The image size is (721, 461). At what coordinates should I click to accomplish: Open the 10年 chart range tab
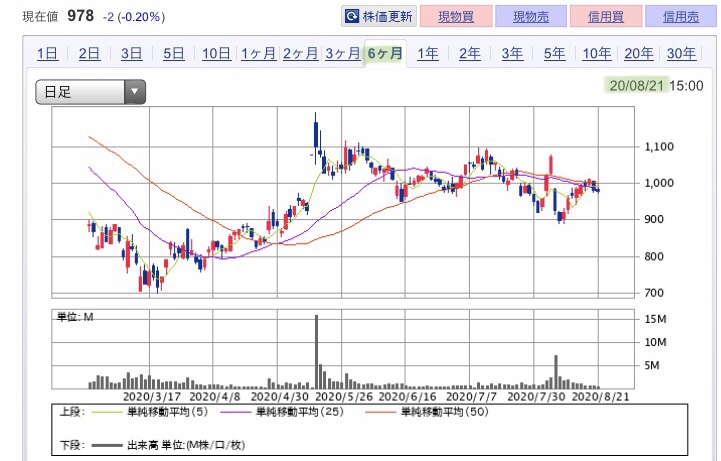[596, 54]
